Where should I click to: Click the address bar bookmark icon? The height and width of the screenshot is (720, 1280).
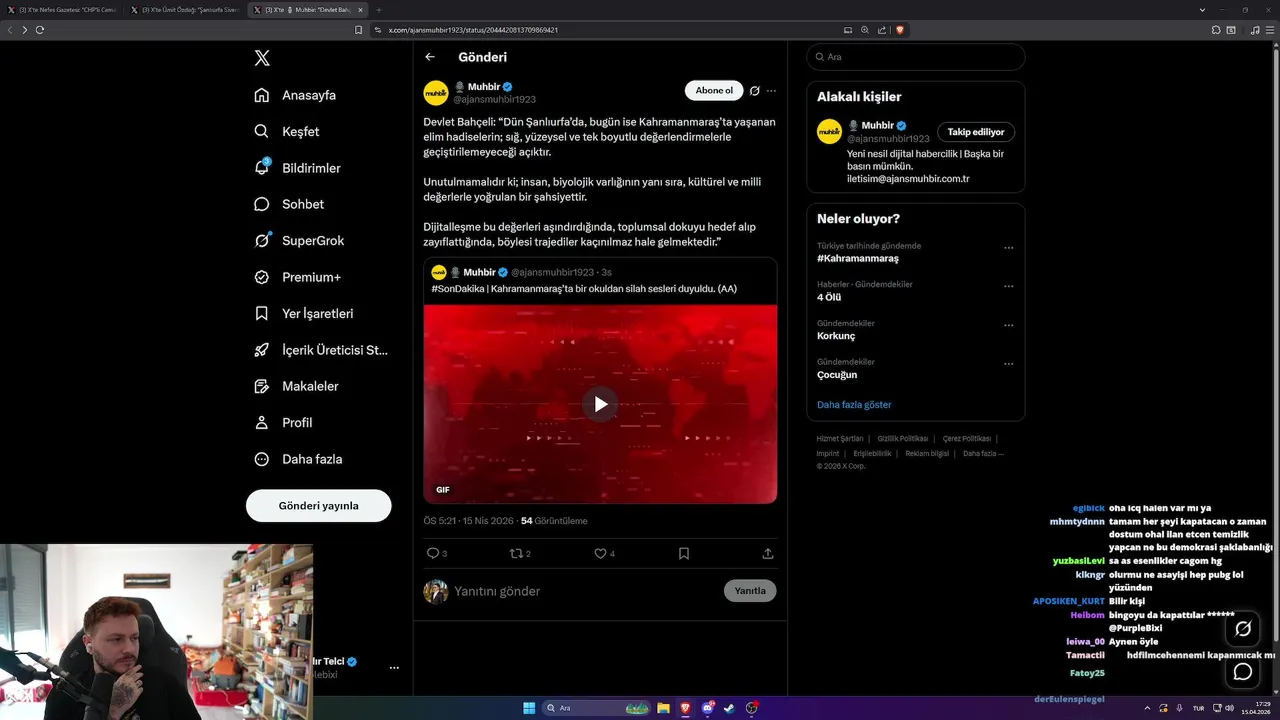point(359,30)
